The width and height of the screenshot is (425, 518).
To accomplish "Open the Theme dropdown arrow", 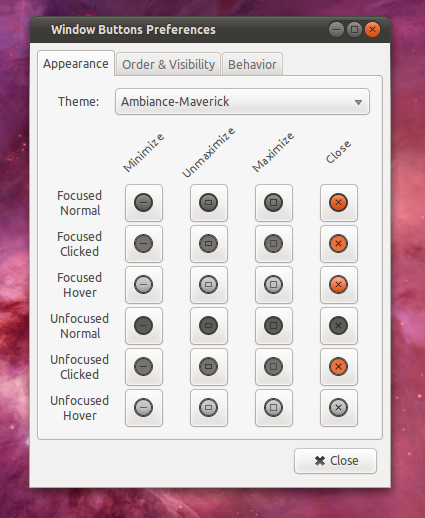I will 358,102.
